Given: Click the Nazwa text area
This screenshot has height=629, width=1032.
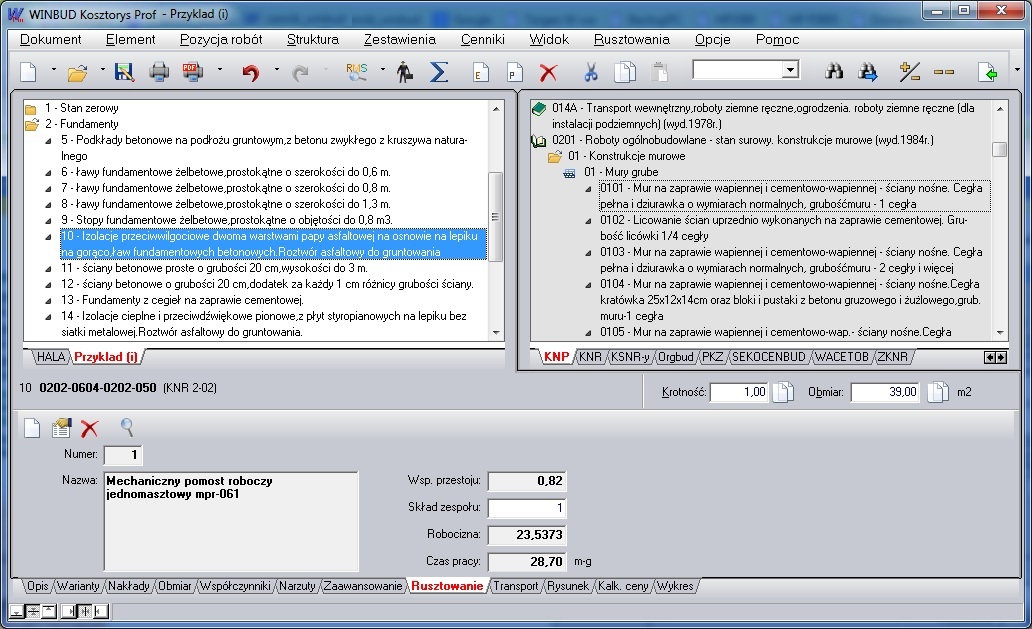Looking at the screenshot, I should [231, 521].
